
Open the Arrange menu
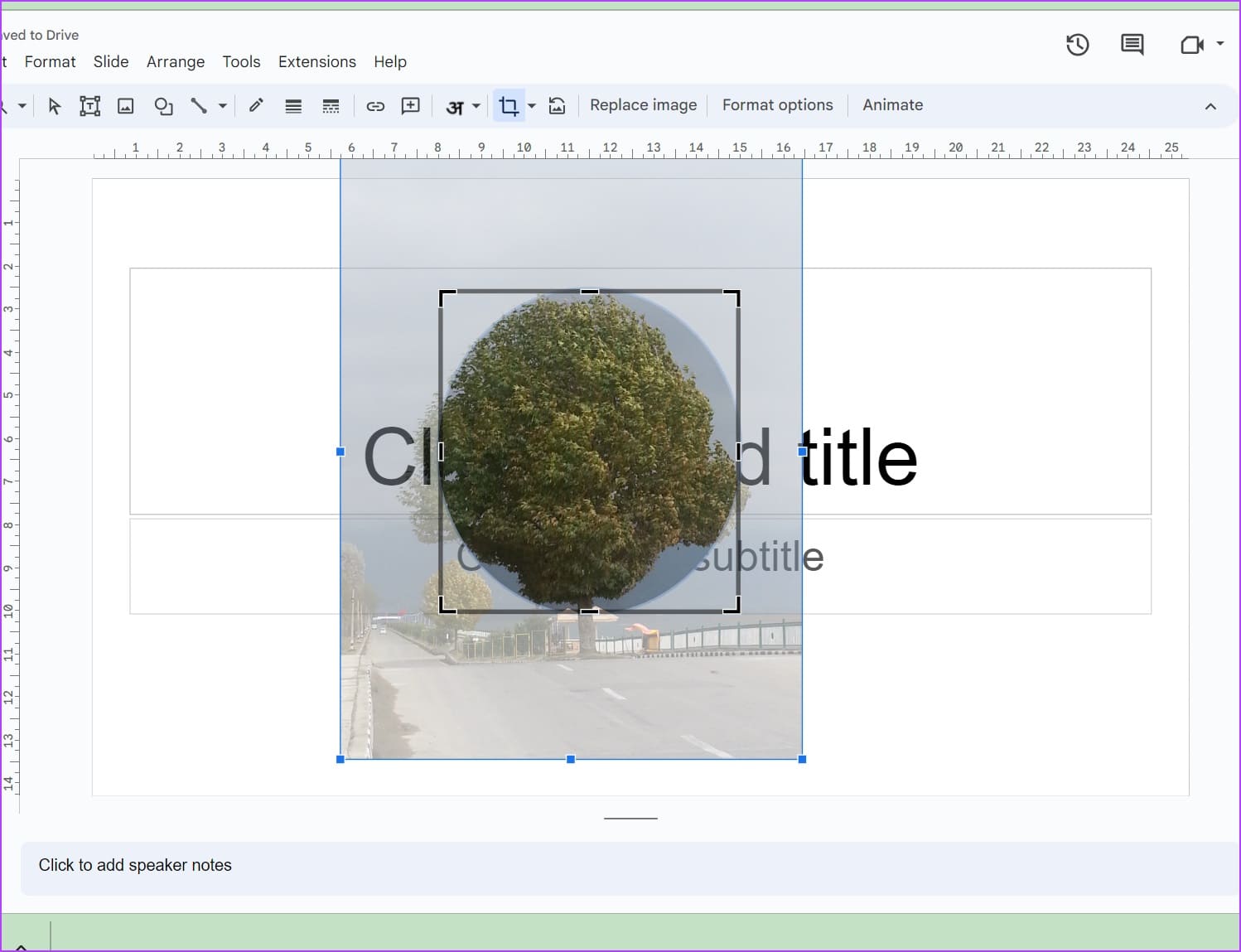(x=176, y=62)
